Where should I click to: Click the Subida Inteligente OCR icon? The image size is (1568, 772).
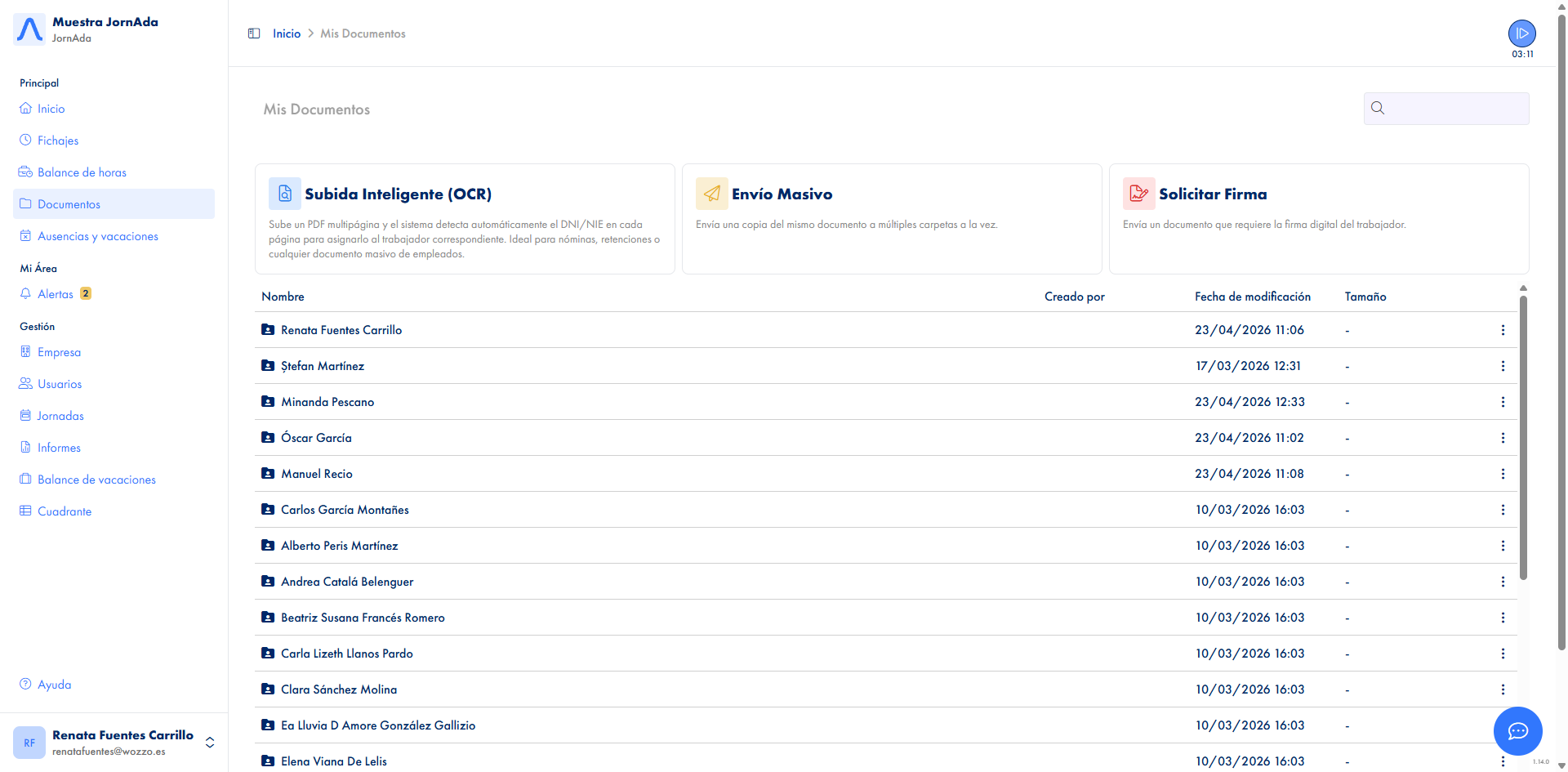pyautogui.click(x=285, y=194)
